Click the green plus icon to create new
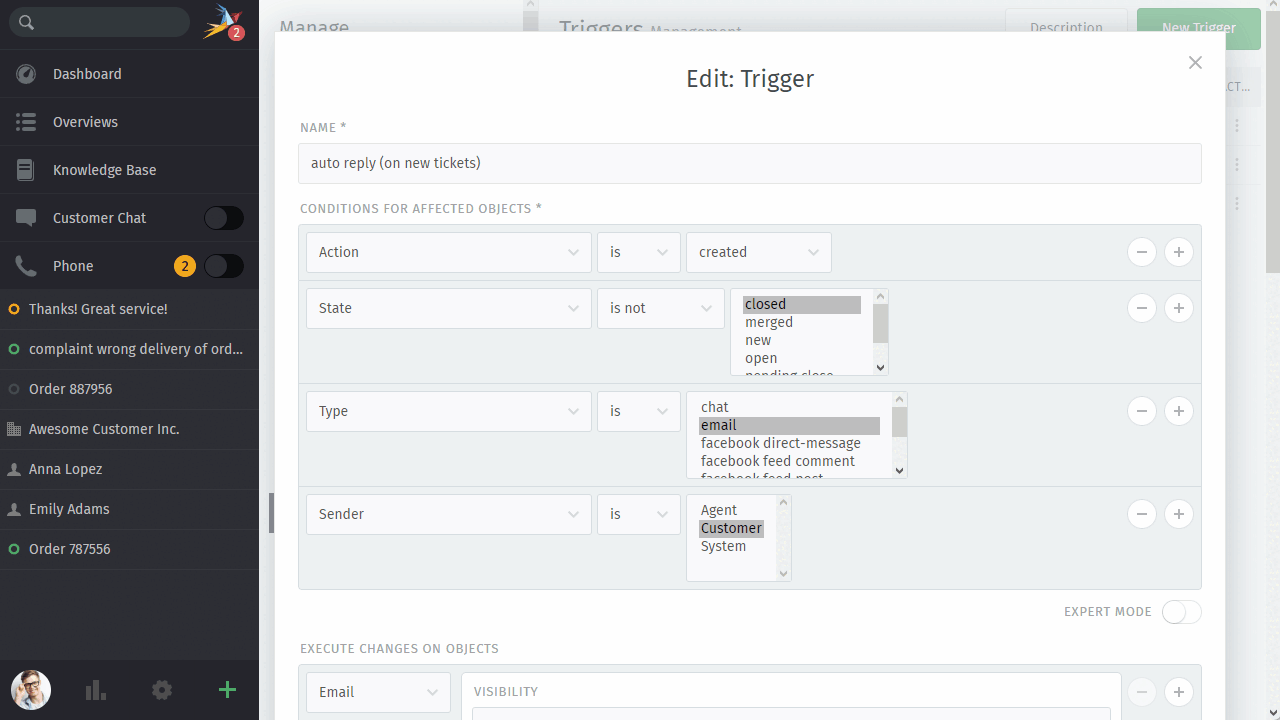Image resolution: width=1280 pixels, height=720 pixels. pos(227,690)
